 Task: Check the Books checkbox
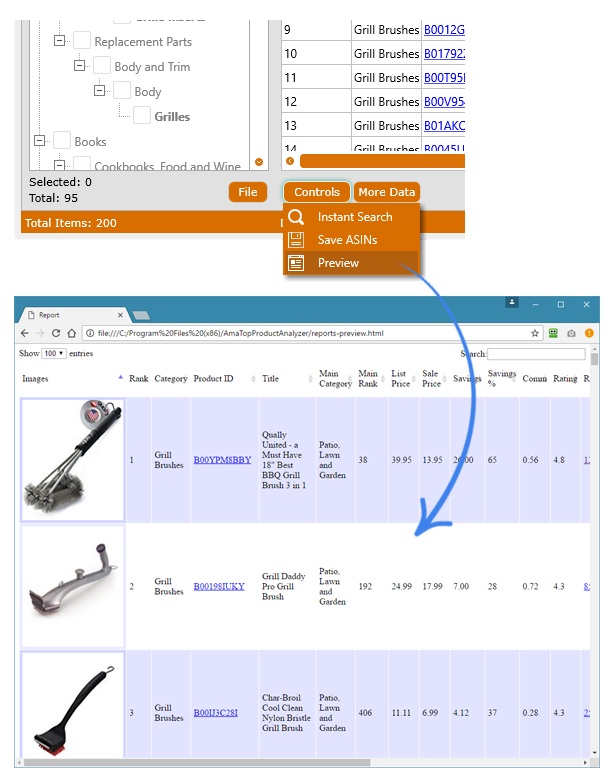pyautogui.click(x=62, y=140)
